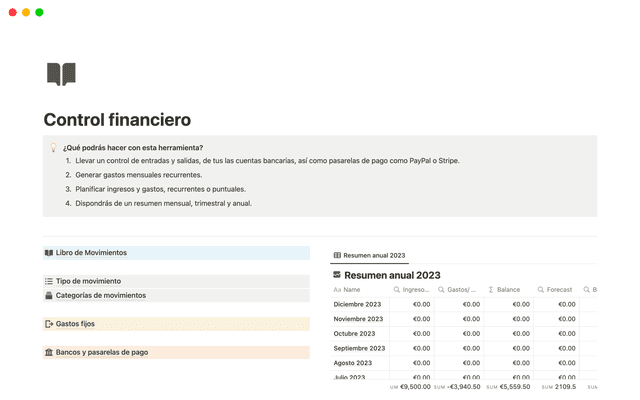Select the Septiembre 2023 row name
The image size is (640, 400).
coord(359,348)
